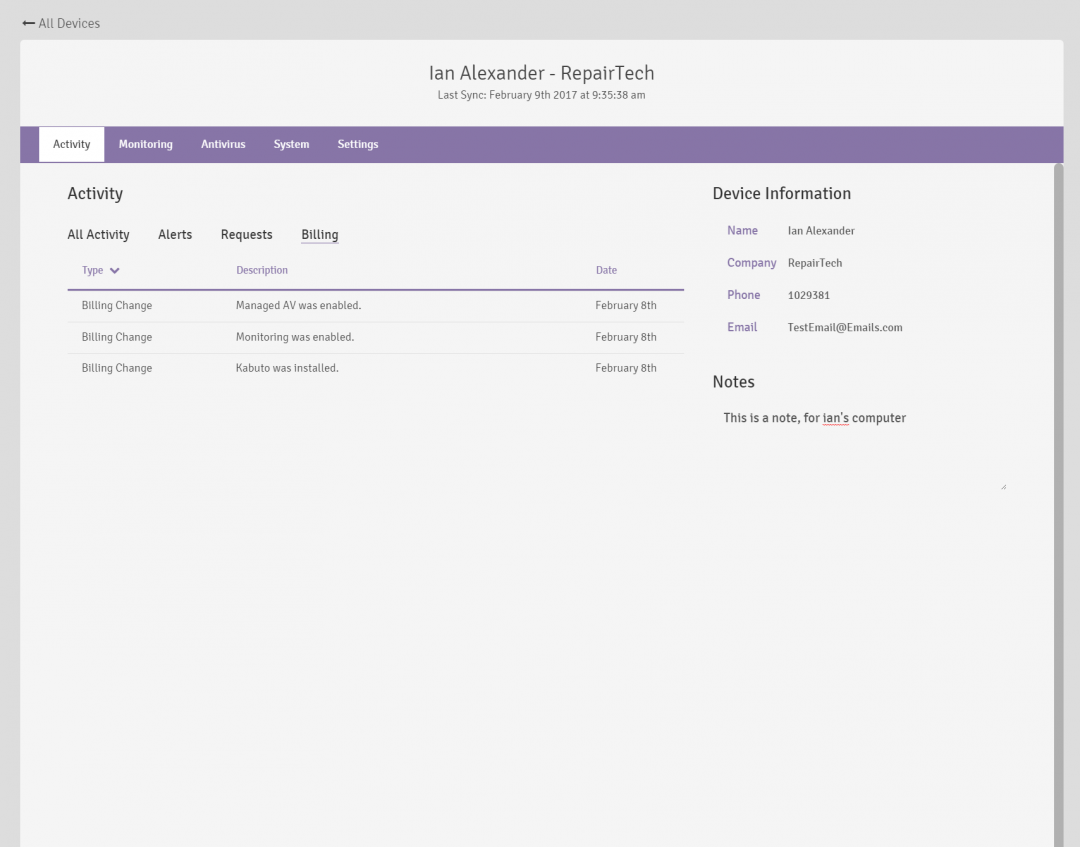The width and height of the screenshot is (1080, 847).
Task: Sort activities by the Description column
Action: 261,270
